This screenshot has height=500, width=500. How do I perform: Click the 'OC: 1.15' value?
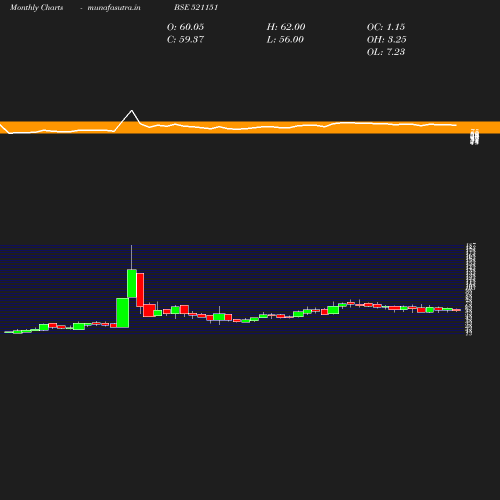(386, 27)
